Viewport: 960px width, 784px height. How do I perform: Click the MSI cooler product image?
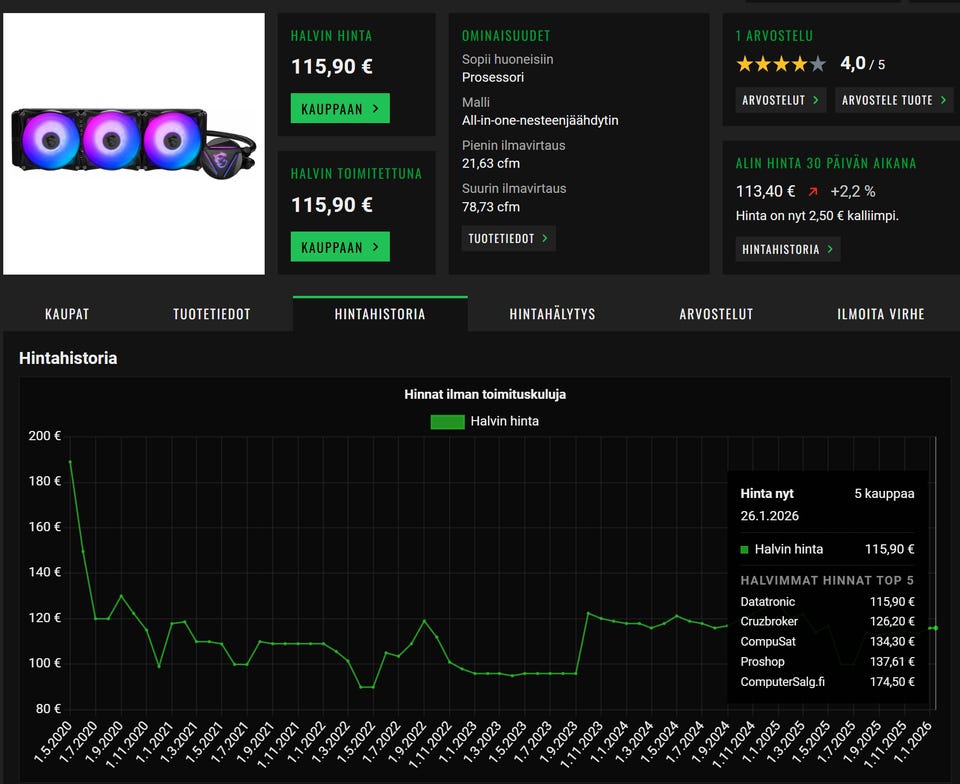click(134, 144)
